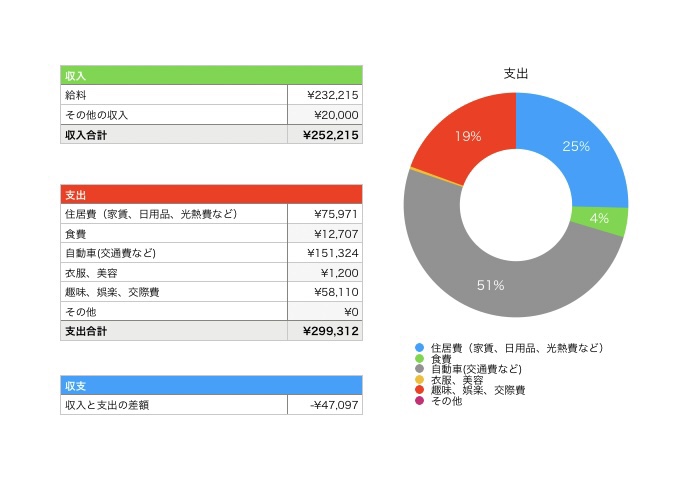This screenshot has width=693, height=495.
Task: Select the ¥151,324 car expense cell
Action: [x=325, y=253]
